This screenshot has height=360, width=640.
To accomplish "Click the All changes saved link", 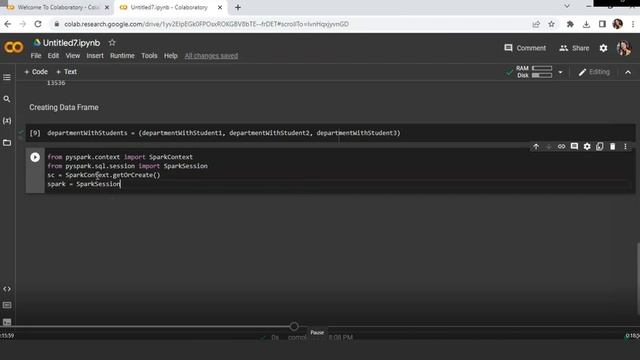I will click(211, 56).
